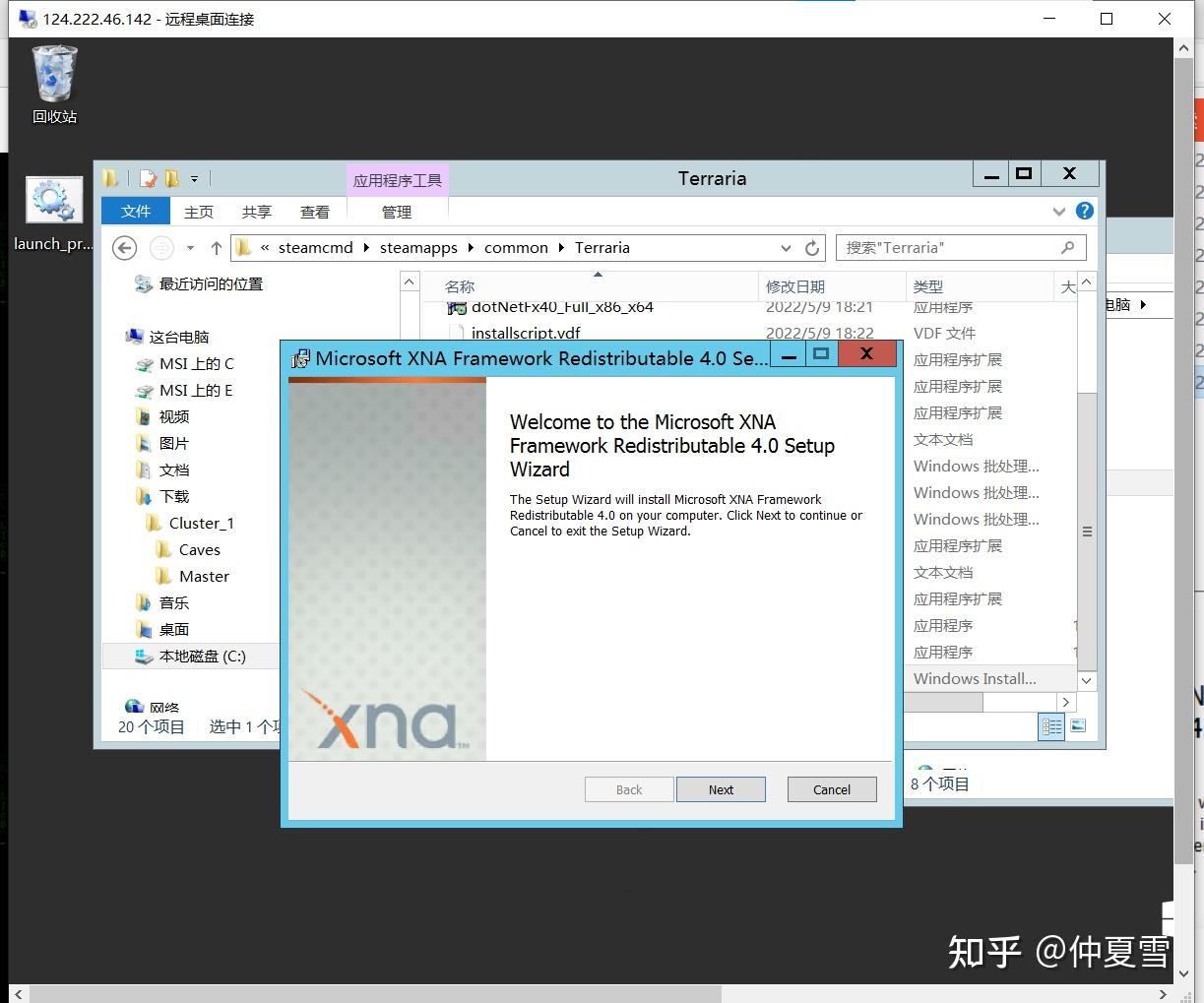Select the launch_pr batch file desktop icon

[53, 214]
